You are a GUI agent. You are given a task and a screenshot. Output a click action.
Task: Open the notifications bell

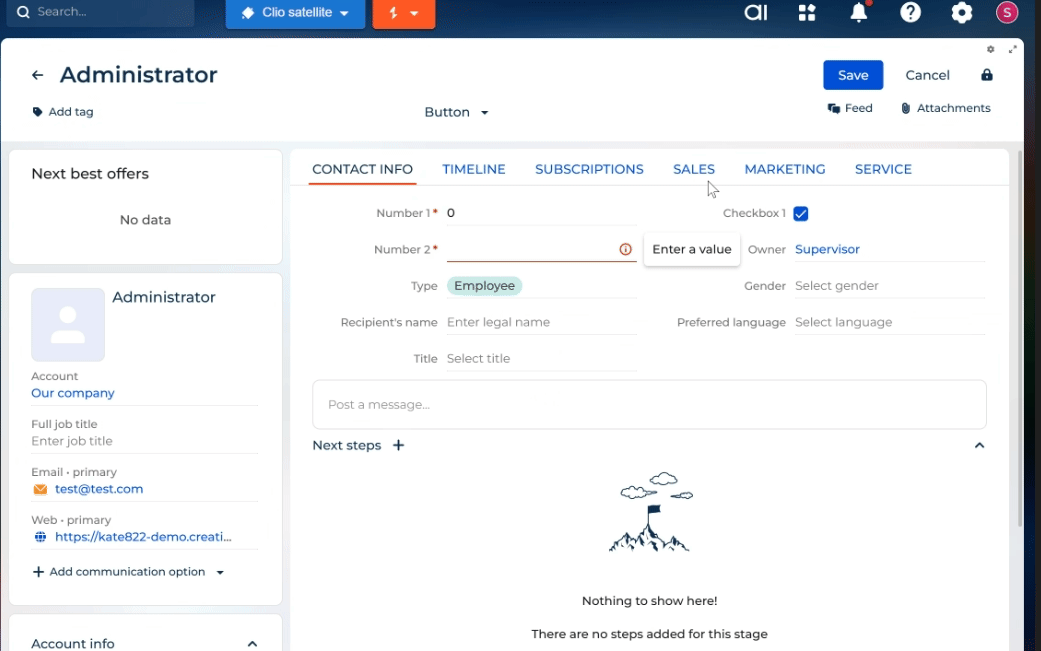(x=859, y=13)
